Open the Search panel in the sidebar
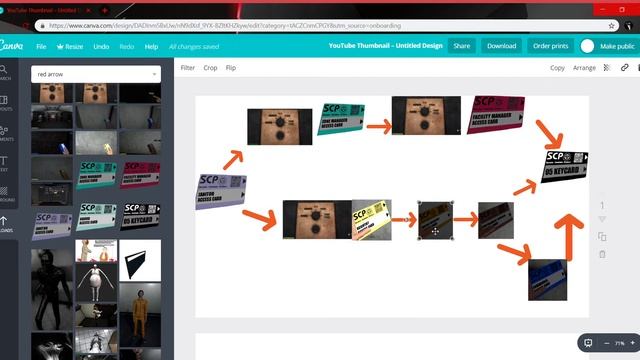640x360 pixels. 4,72
